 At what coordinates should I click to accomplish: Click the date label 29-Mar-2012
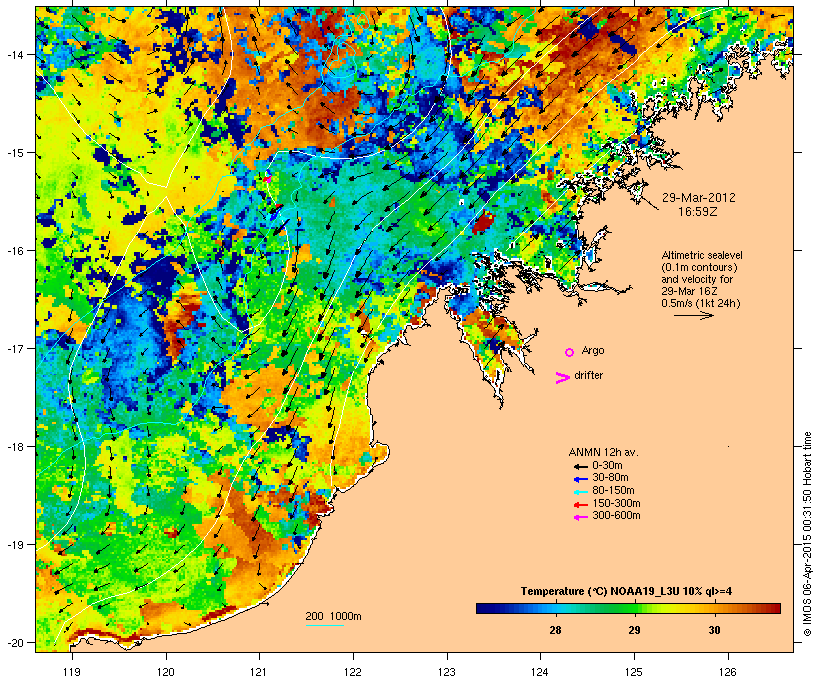(698, 198)
